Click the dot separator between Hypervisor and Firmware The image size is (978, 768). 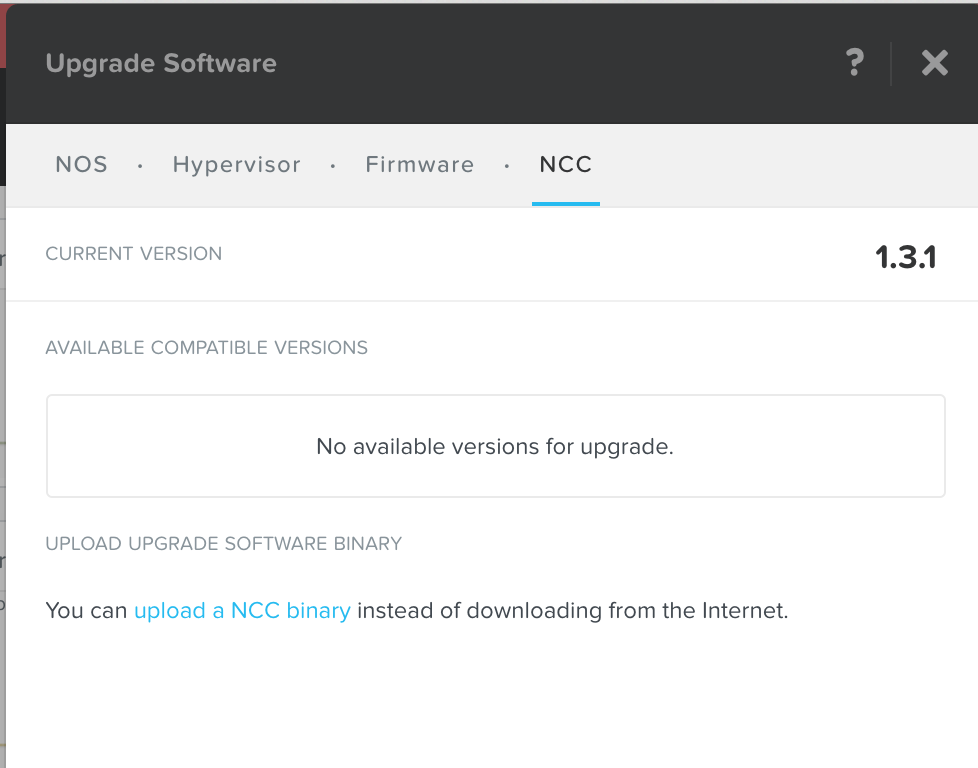pos(333,166)
